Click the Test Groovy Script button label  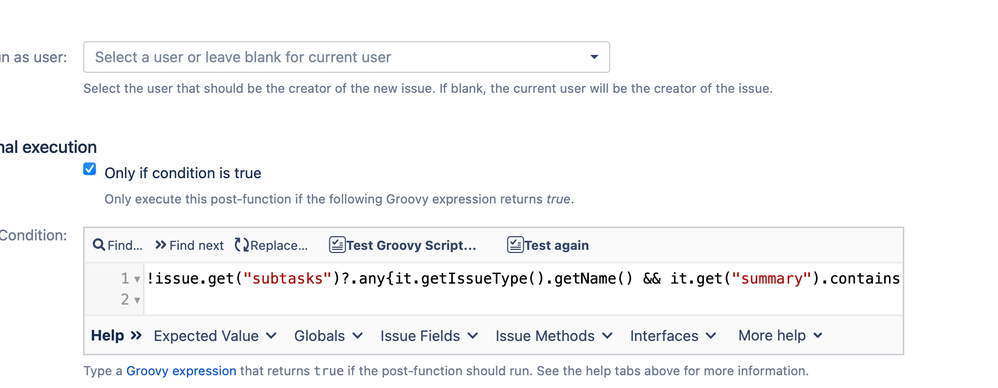411,246
